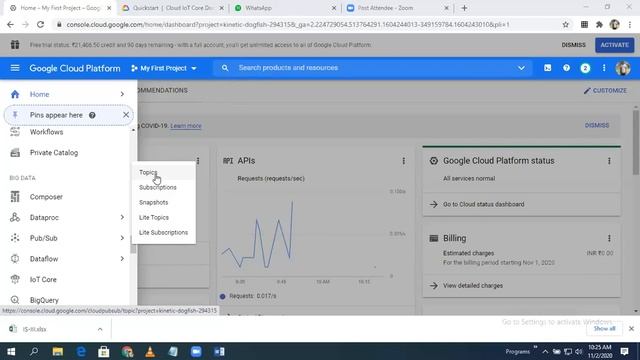Open the COVID-19 Learn more link
This screenshot has width=640, height=360.
pos(186,126)
